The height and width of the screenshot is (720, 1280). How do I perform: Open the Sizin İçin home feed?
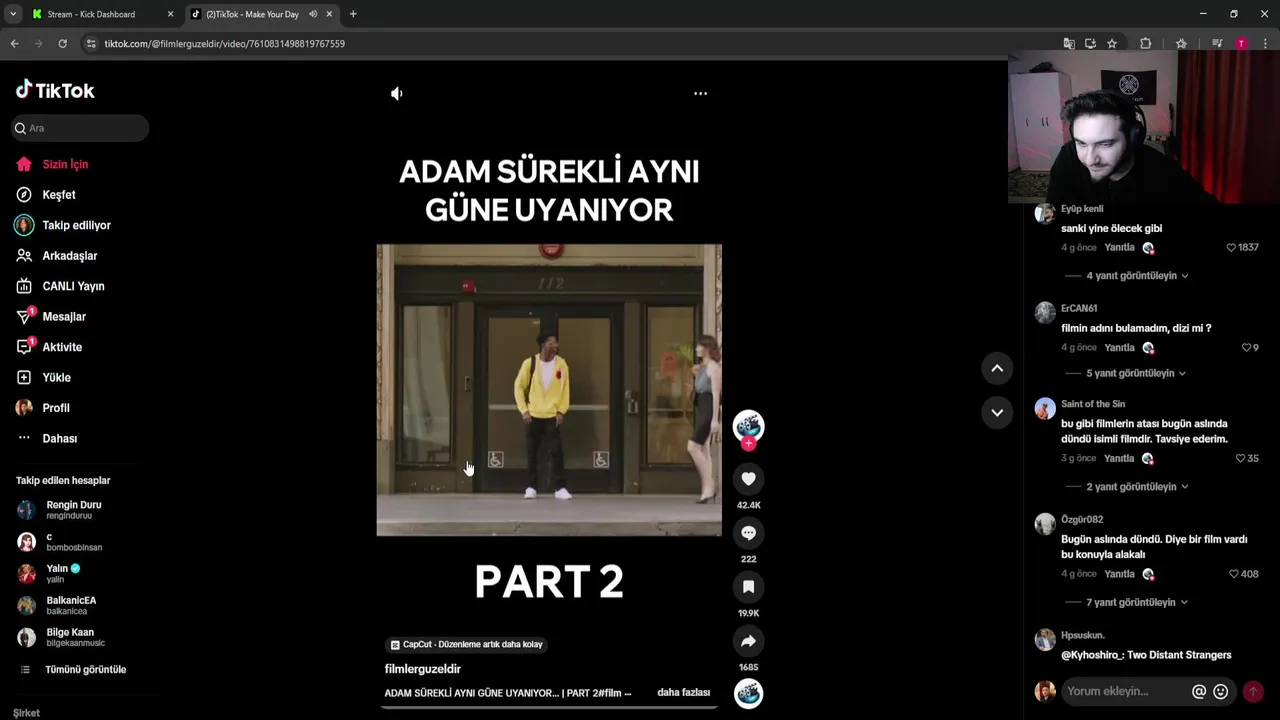point(52,164)
